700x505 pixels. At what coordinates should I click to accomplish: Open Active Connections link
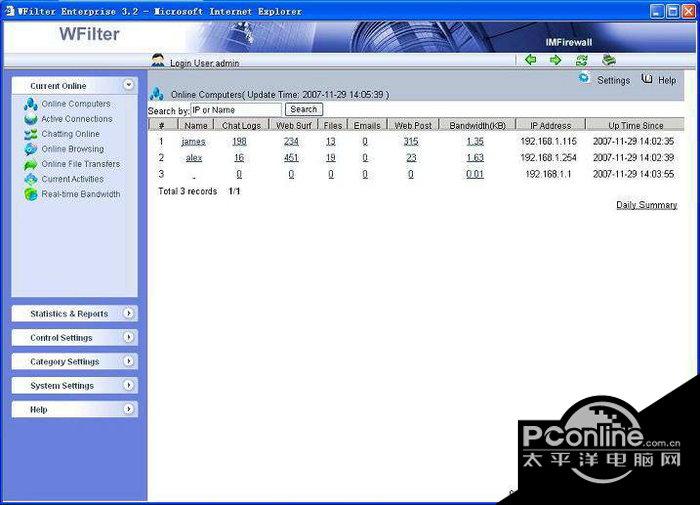(77, 119)
